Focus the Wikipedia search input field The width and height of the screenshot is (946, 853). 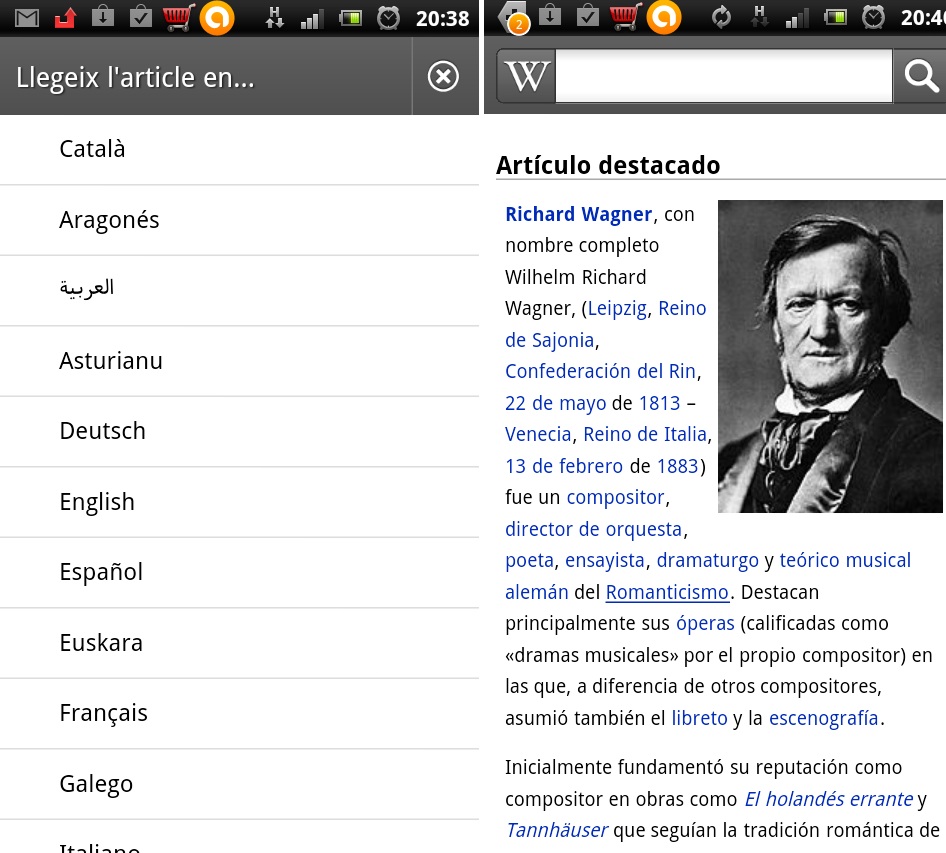[723, 76]
